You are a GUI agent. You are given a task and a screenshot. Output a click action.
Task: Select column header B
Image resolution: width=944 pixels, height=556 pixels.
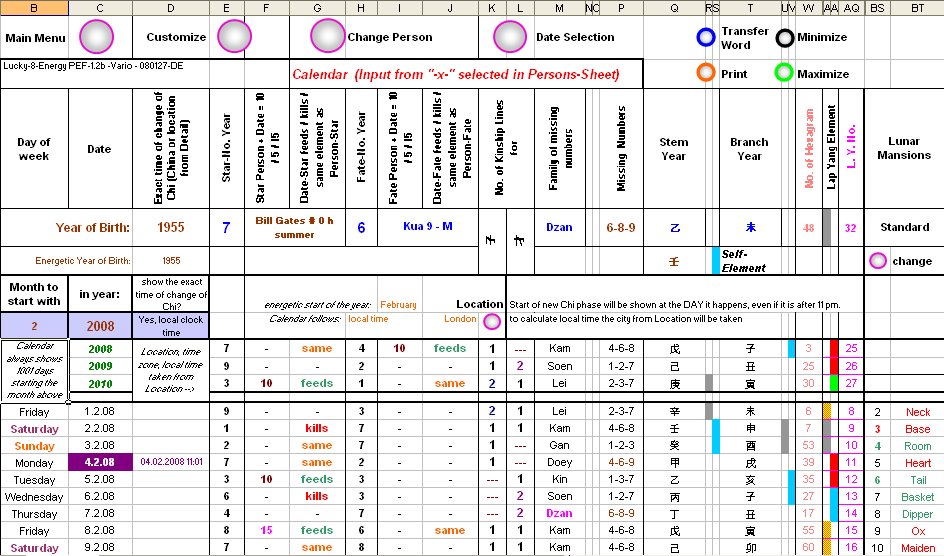(x=34, y=8)
